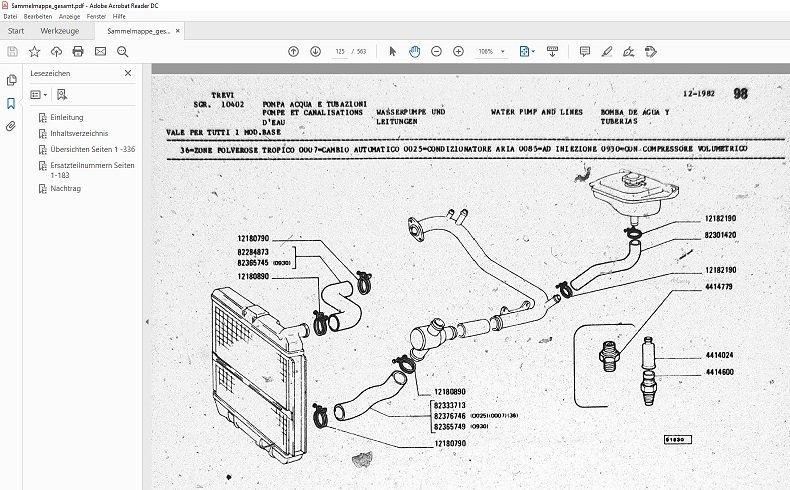Open the Bearbeiten menu
The height and width of the screenshot is (490, 790).
[38, 17]
